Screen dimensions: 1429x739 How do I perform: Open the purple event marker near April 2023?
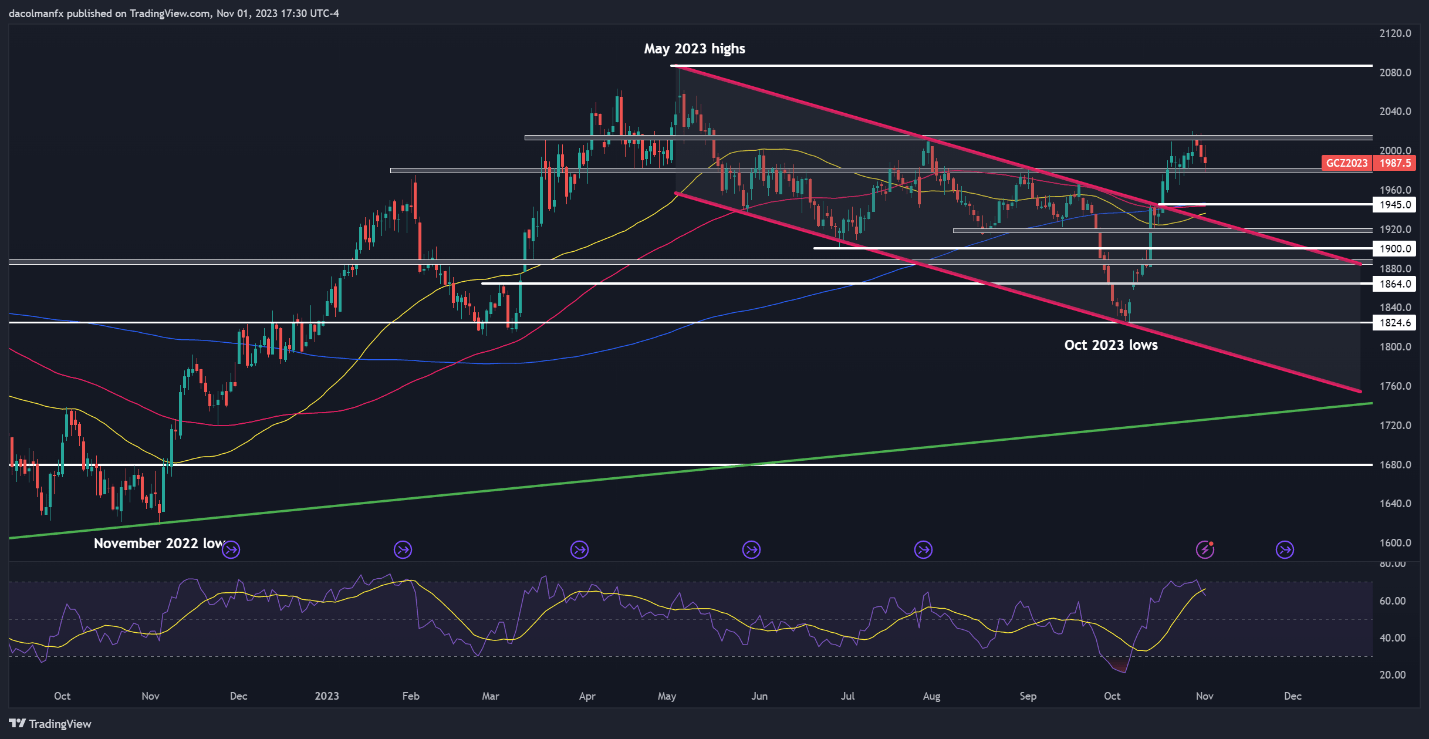pos(579,549)
